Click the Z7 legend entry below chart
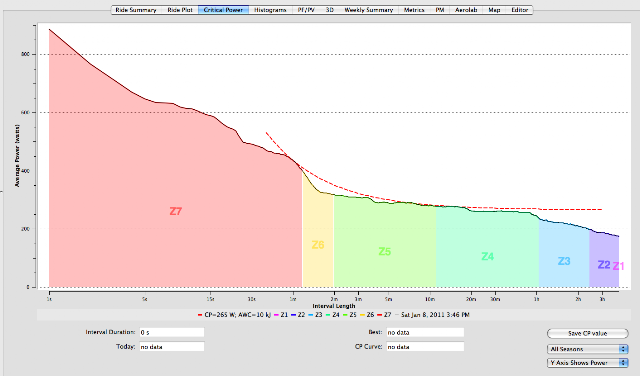 click(x=384, y=315)
